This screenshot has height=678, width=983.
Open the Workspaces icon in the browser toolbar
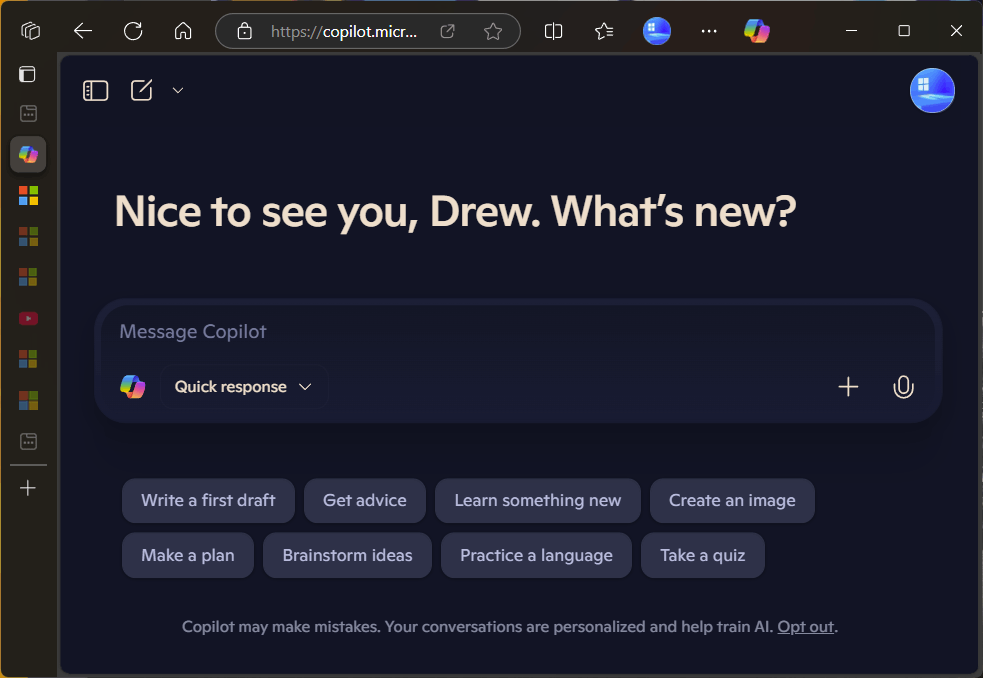(30, 31)
